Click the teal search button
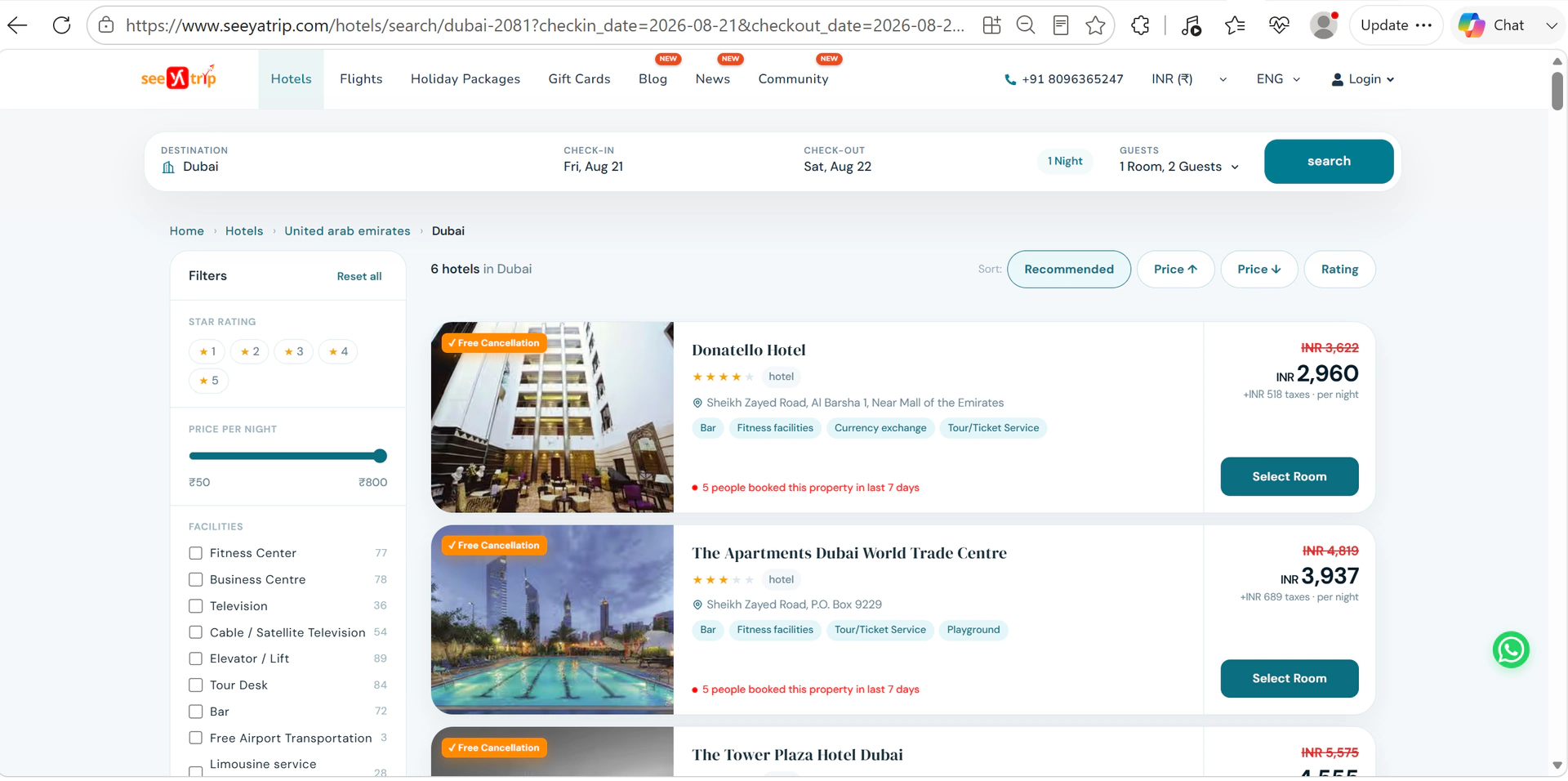 click(1329, 162)
